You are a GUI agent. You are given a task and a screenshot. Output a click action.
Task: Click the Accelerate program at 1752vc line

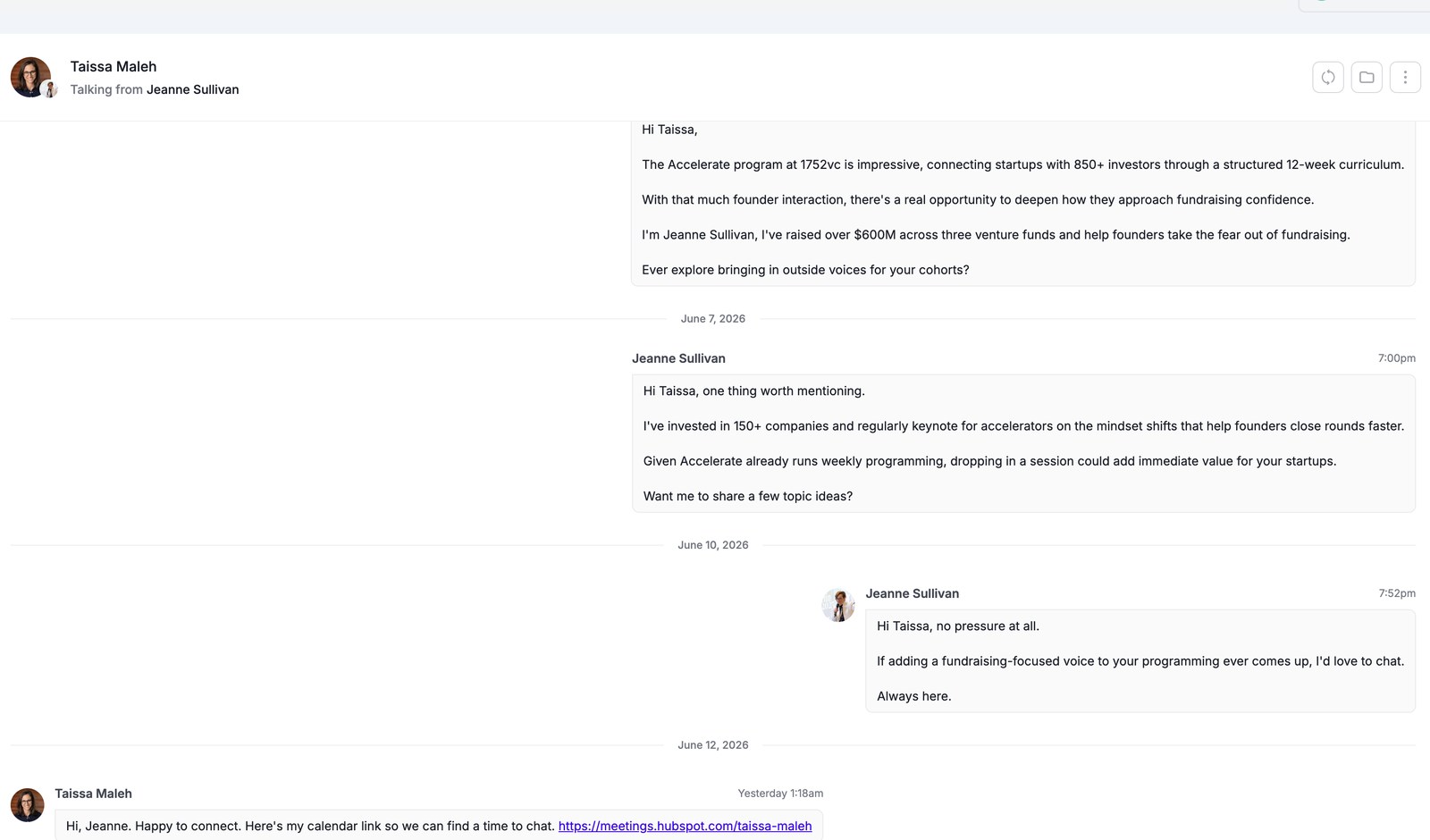coord(1022,164)
